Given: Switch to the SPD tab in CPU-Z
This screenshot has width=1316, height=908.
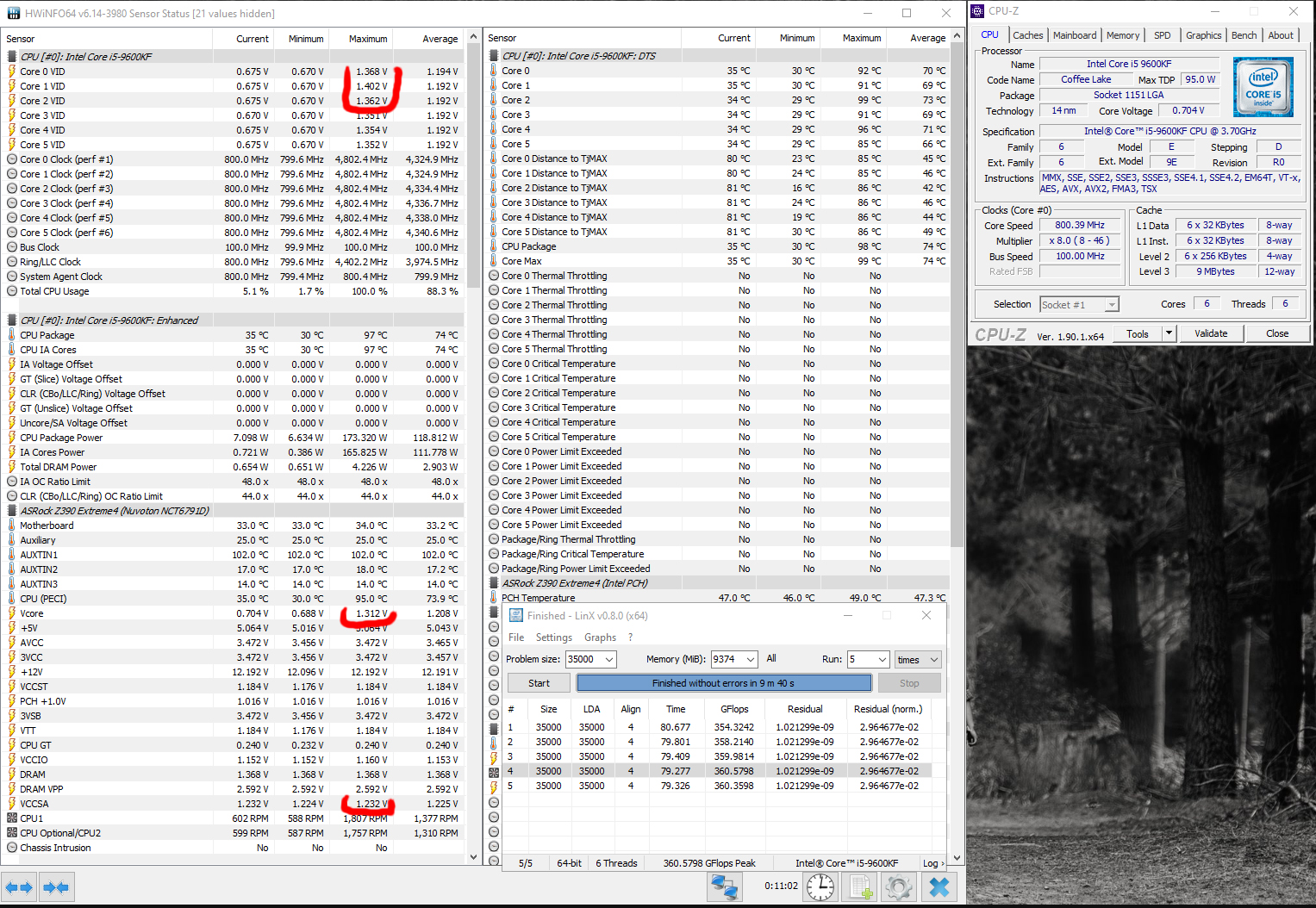Looking at the screenshot, I should (1163, 35).
